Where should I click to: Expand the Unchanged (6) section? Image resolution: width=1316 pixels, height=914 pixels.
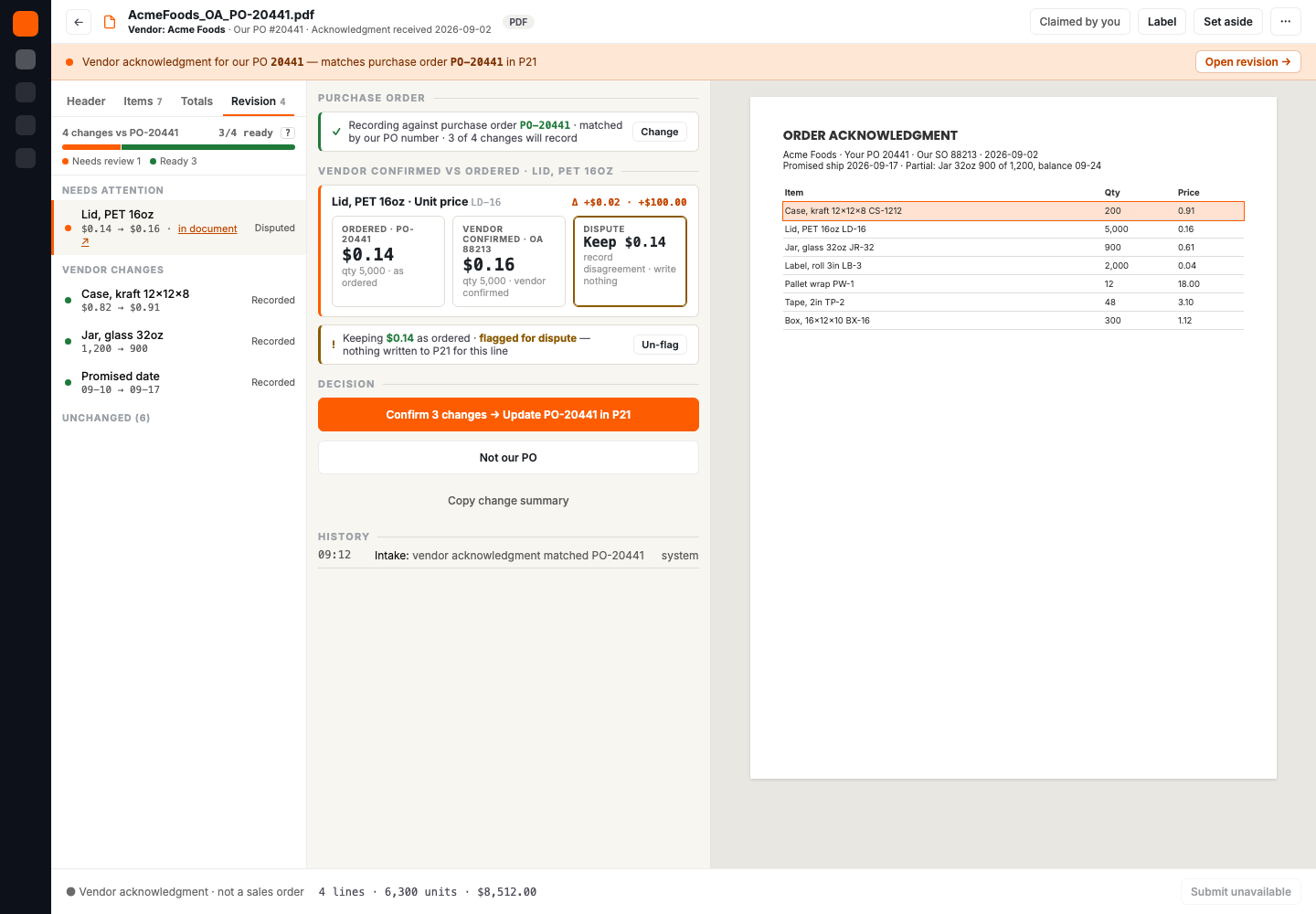click(106, 418)
